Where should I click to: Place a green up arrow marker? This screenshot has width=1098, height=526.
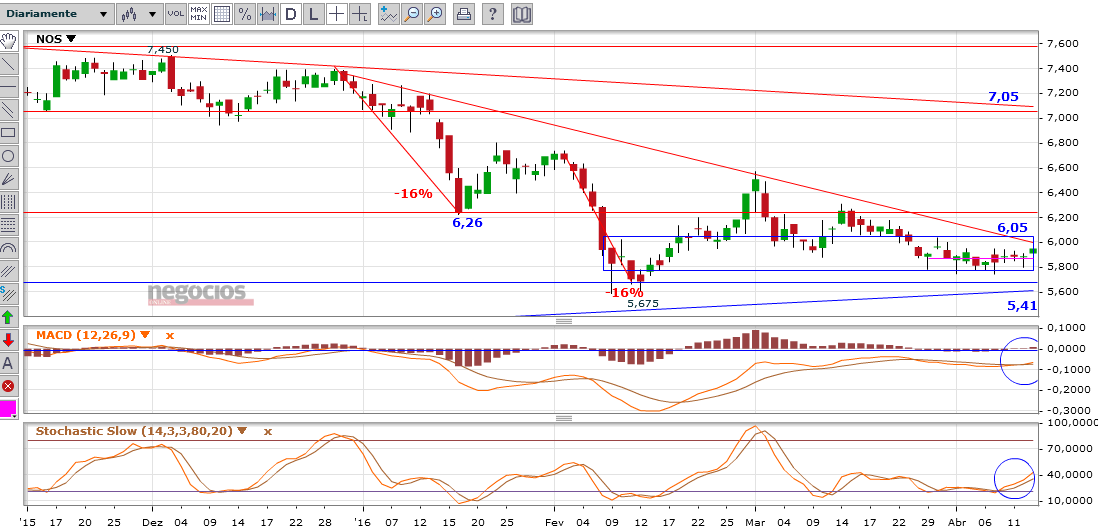tap(8, 317)
